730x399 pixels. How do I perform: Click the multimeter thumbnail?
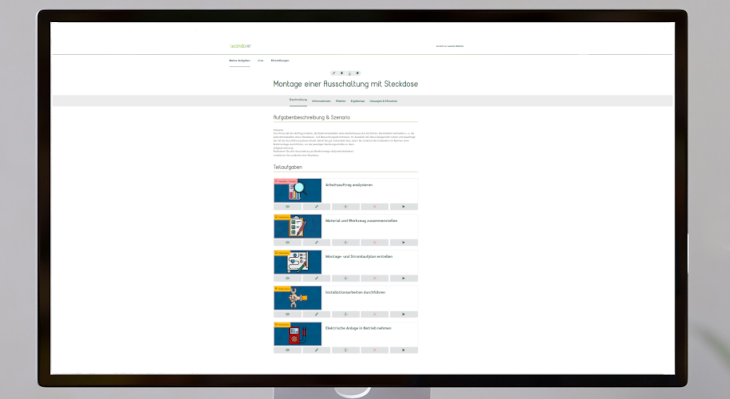point(297,334)
